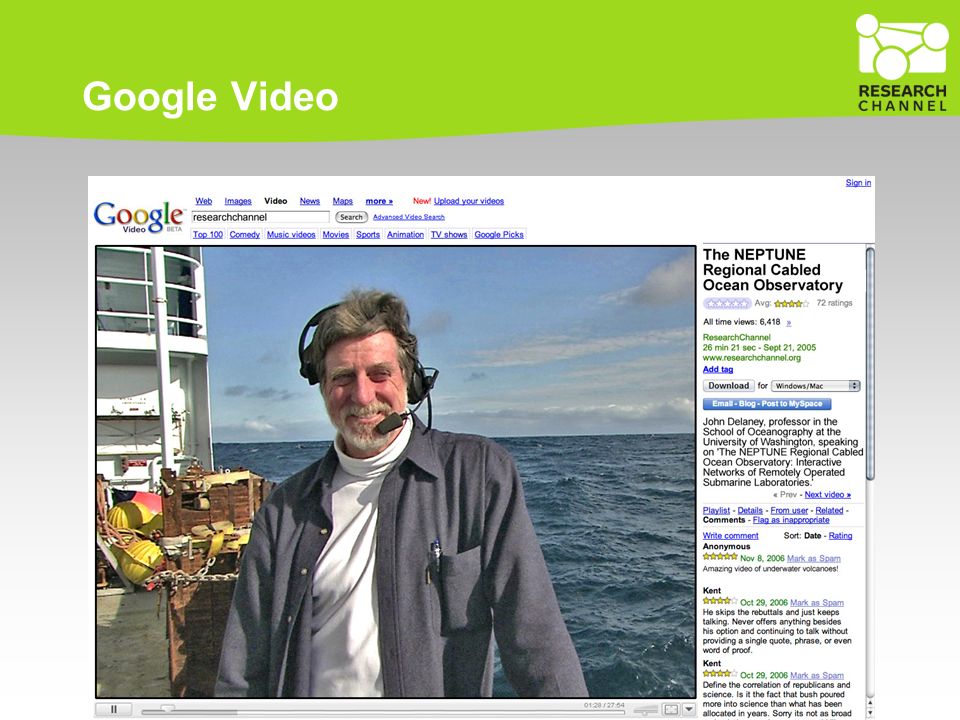Open Advanced Video Search link
This screenshot has width=960, height=720.
[408, 217]
